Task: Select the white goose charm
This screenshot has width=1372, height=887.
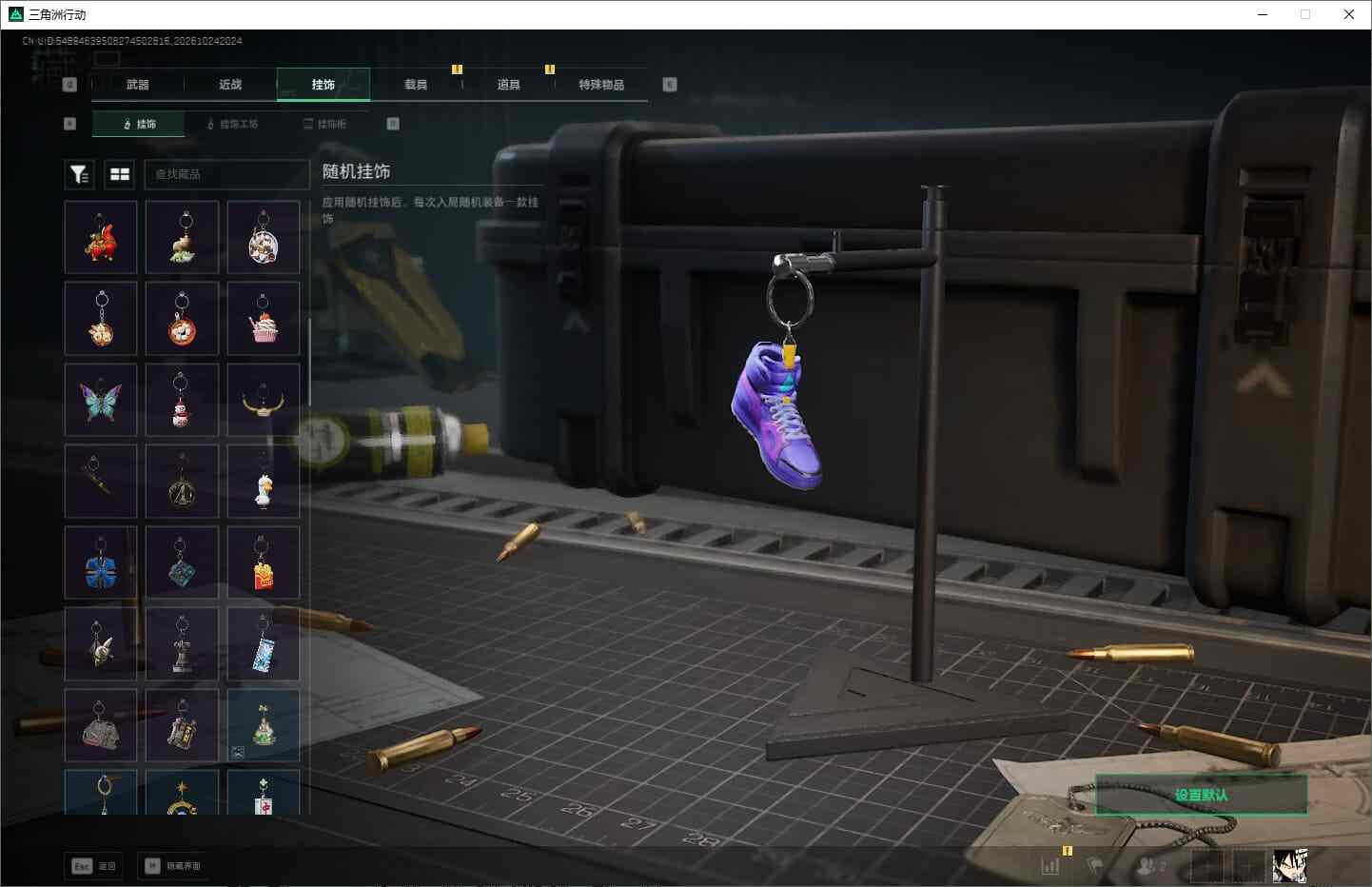Action: click(x=264, y=482)
